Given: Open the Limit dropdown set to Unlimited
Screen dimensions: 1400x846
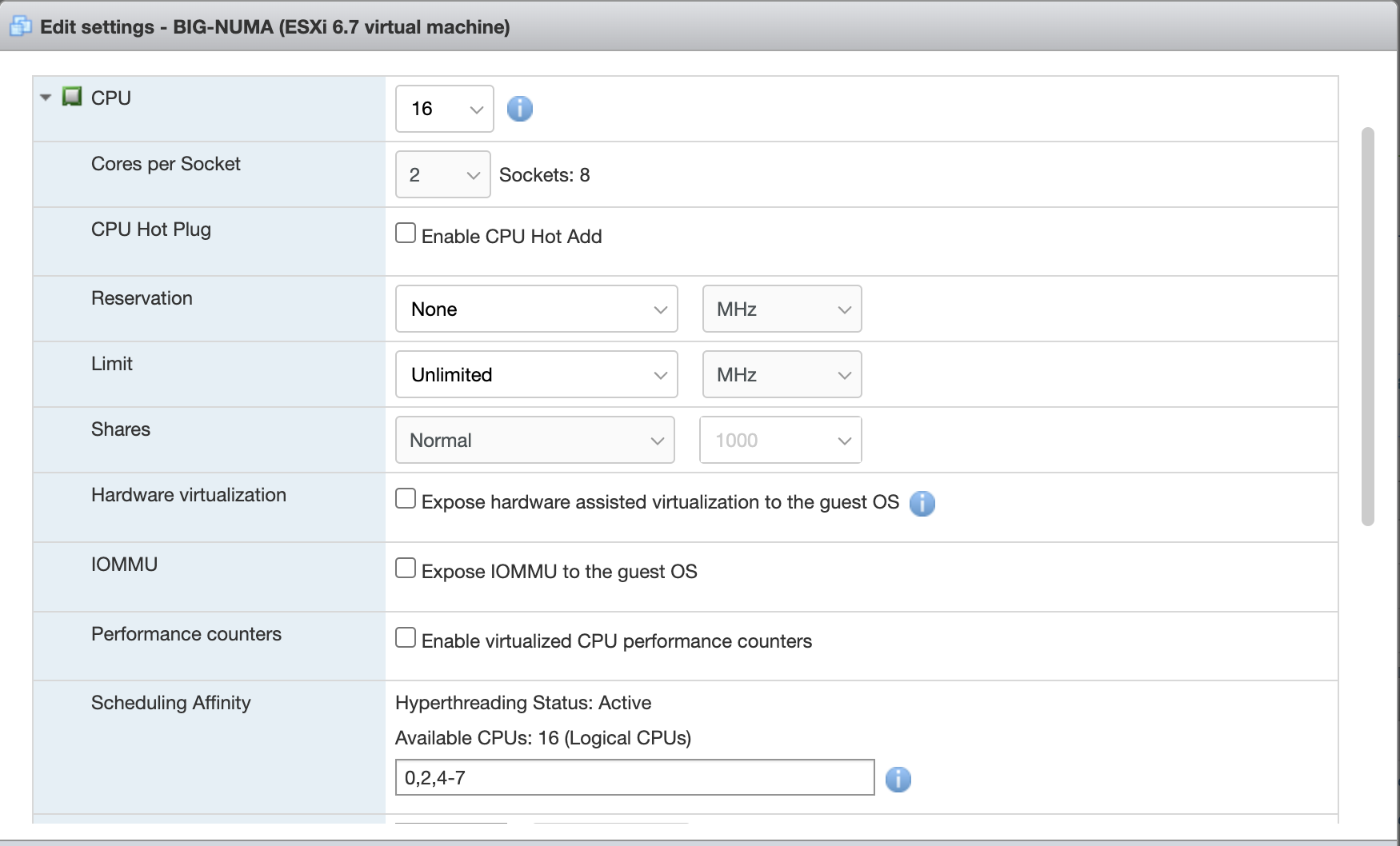Looking at the screenshot, I should (x=536, y=374).
